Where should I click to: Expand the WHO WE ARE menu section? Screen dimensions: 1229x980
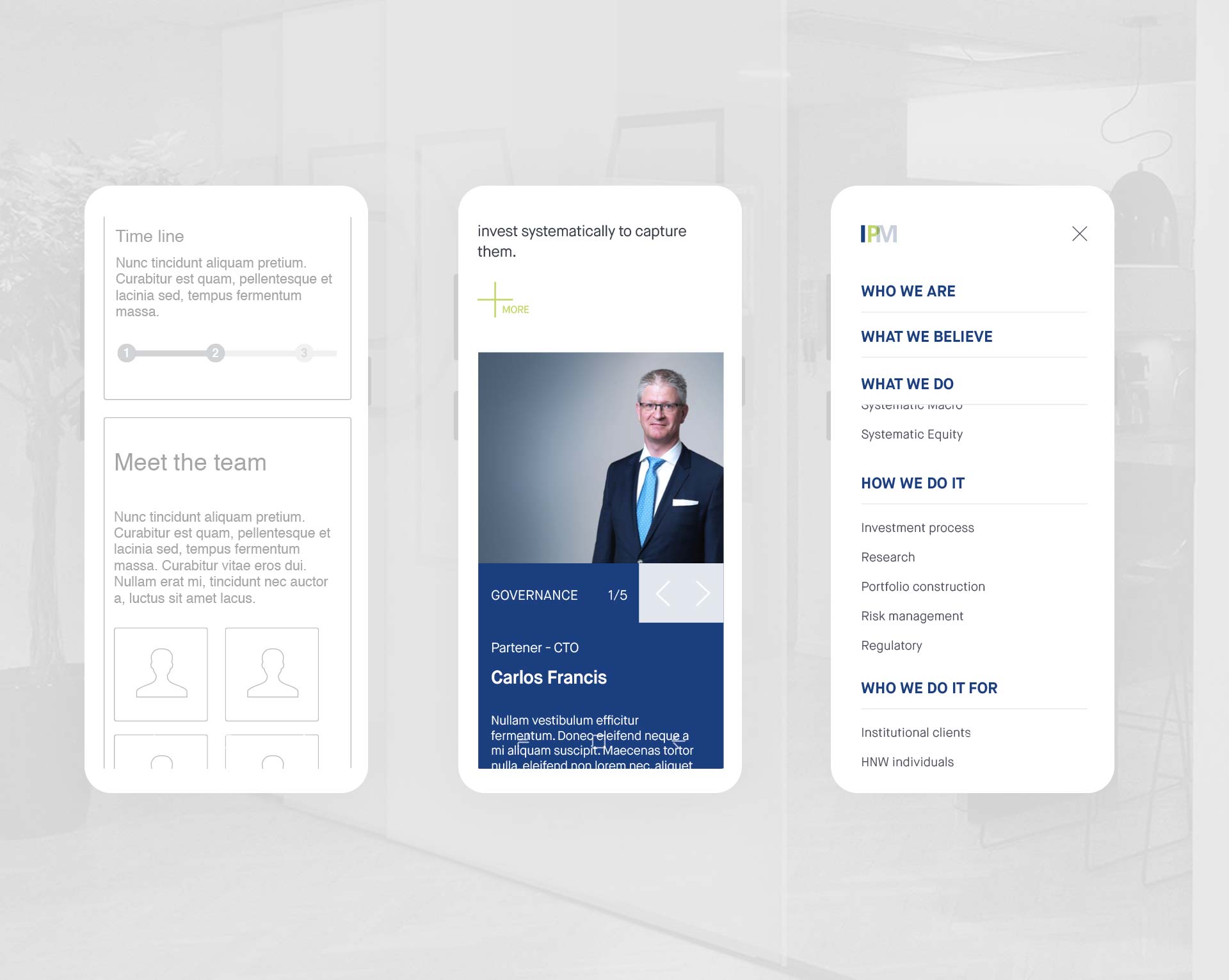907,291
